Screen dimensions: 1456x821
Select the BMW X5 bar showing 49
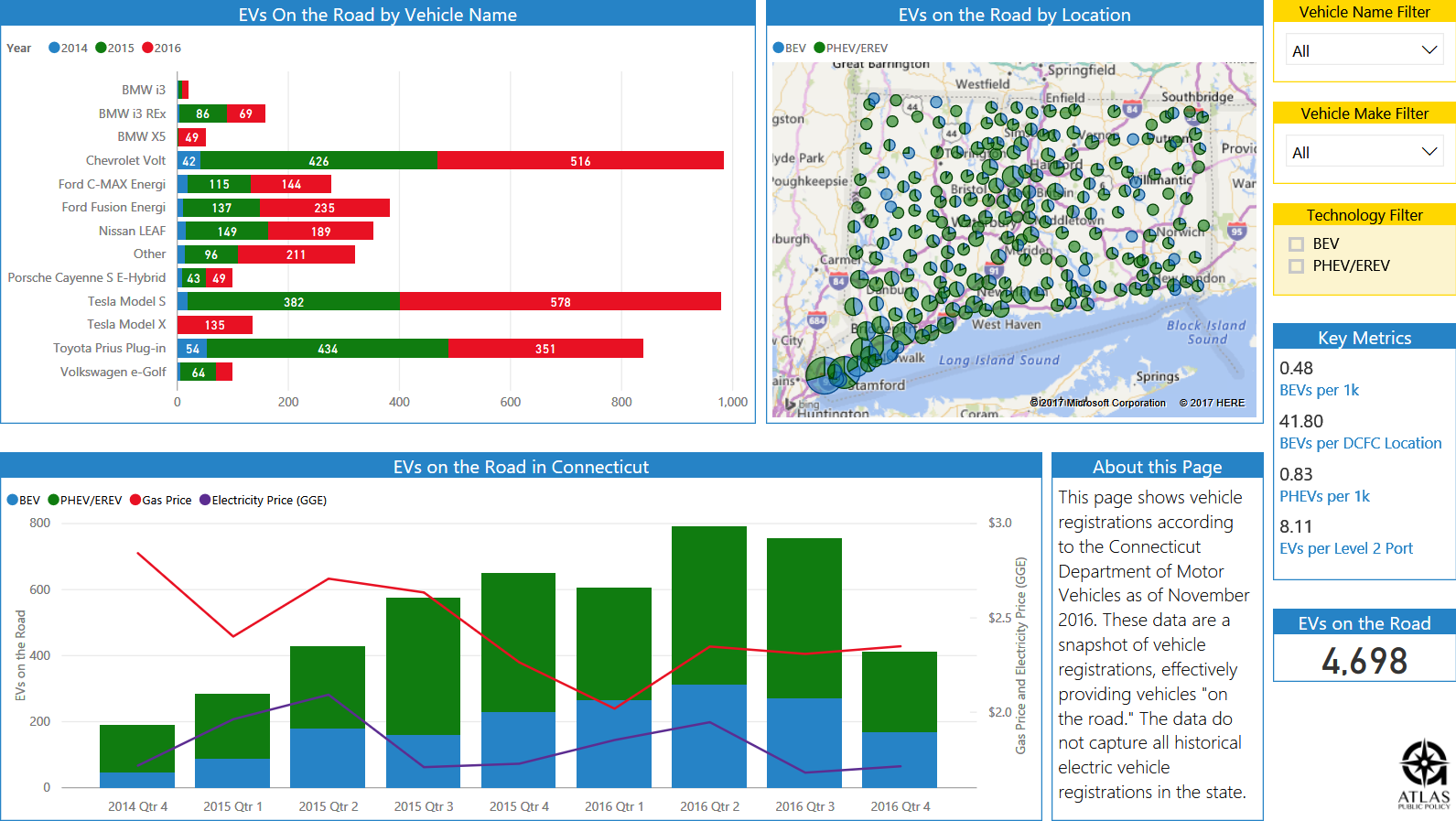tap(191, 137)
